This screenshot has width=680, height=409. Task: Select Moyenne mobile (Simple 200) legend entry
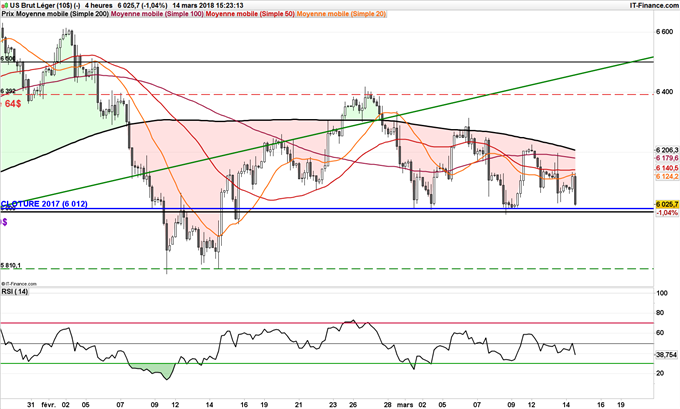click(62, 14)
